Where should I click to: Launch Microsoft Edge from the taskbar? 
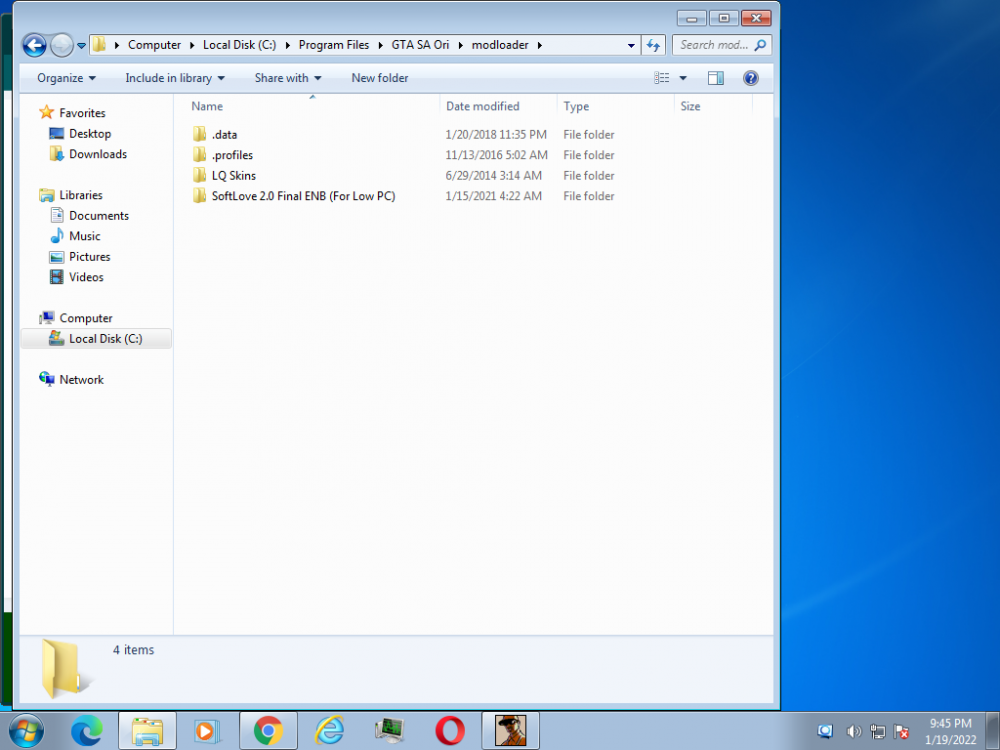tap(87, 731)
